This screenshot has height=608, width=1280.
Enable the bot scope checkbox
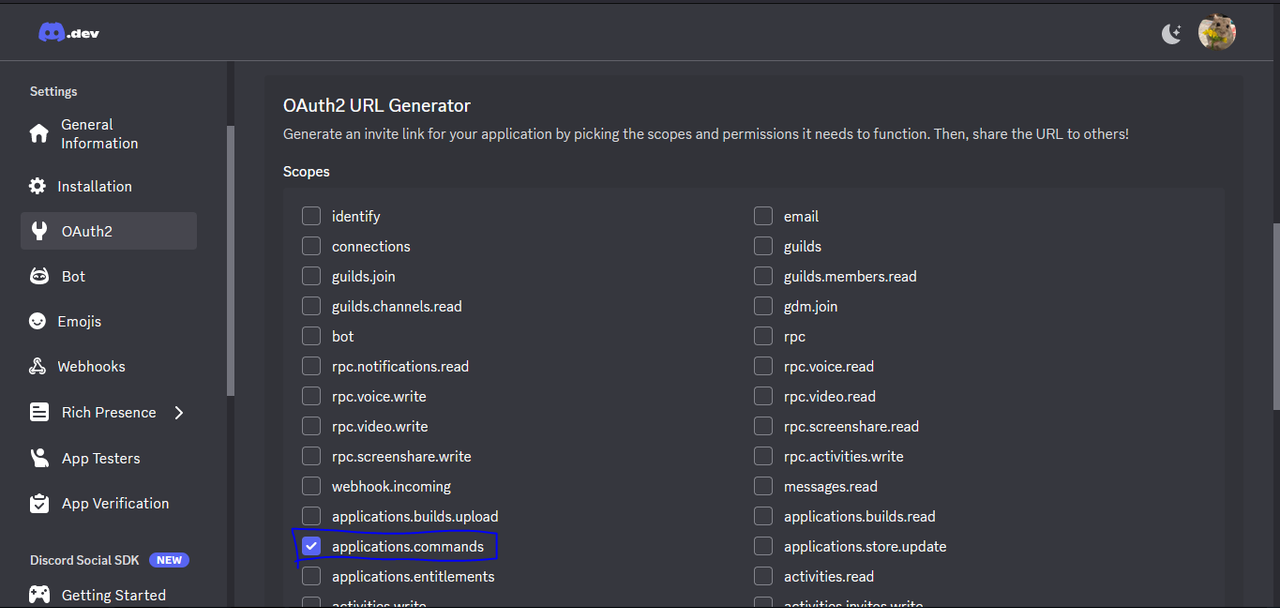[311, 336]
